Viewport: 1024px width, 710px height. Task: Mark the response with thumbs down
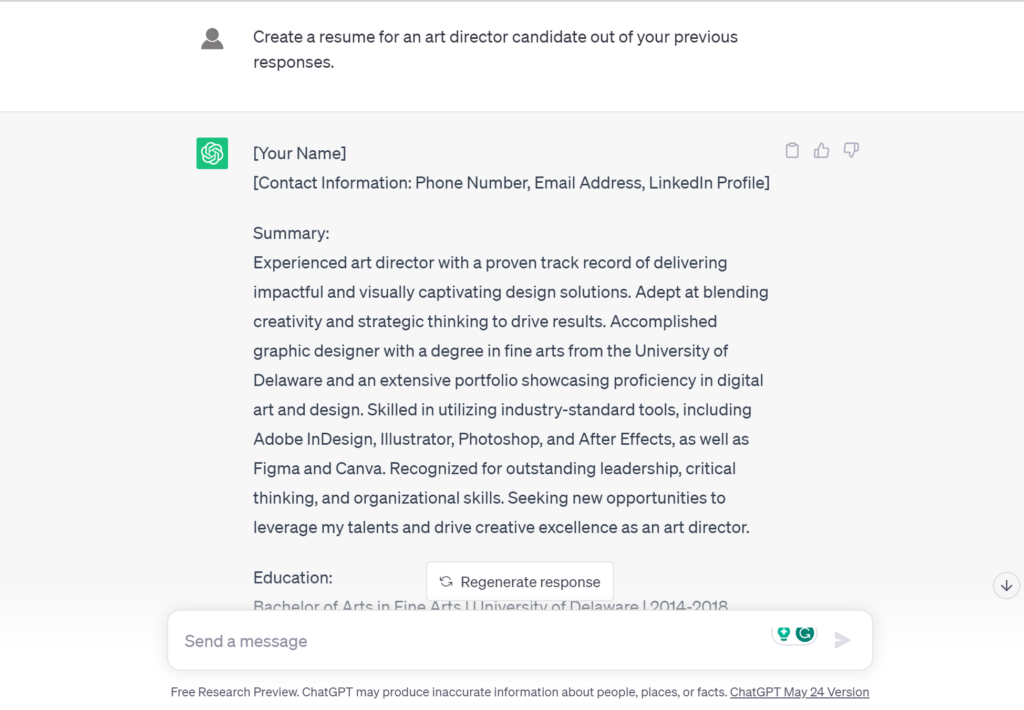851,151
